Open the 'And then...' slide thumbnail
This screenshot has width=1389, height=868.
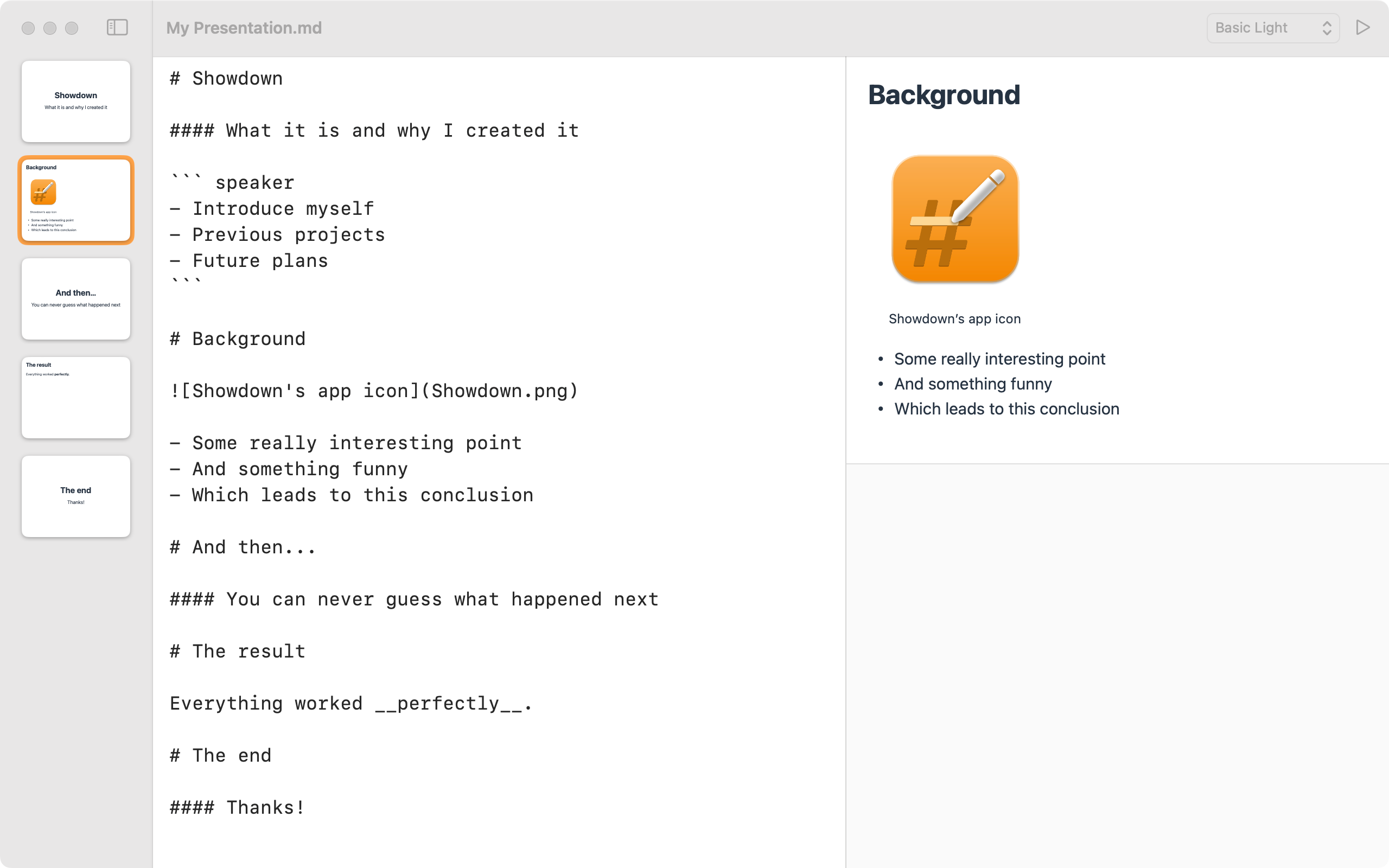tap(76, 299)
